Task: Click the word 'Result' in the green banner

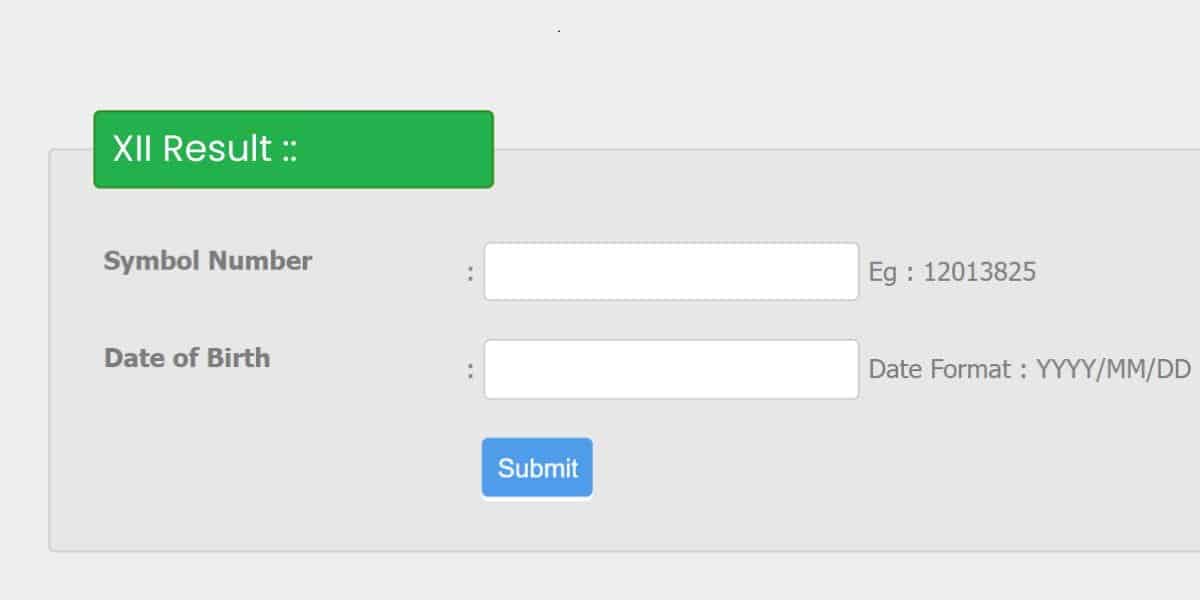Action: pos(217,149)
